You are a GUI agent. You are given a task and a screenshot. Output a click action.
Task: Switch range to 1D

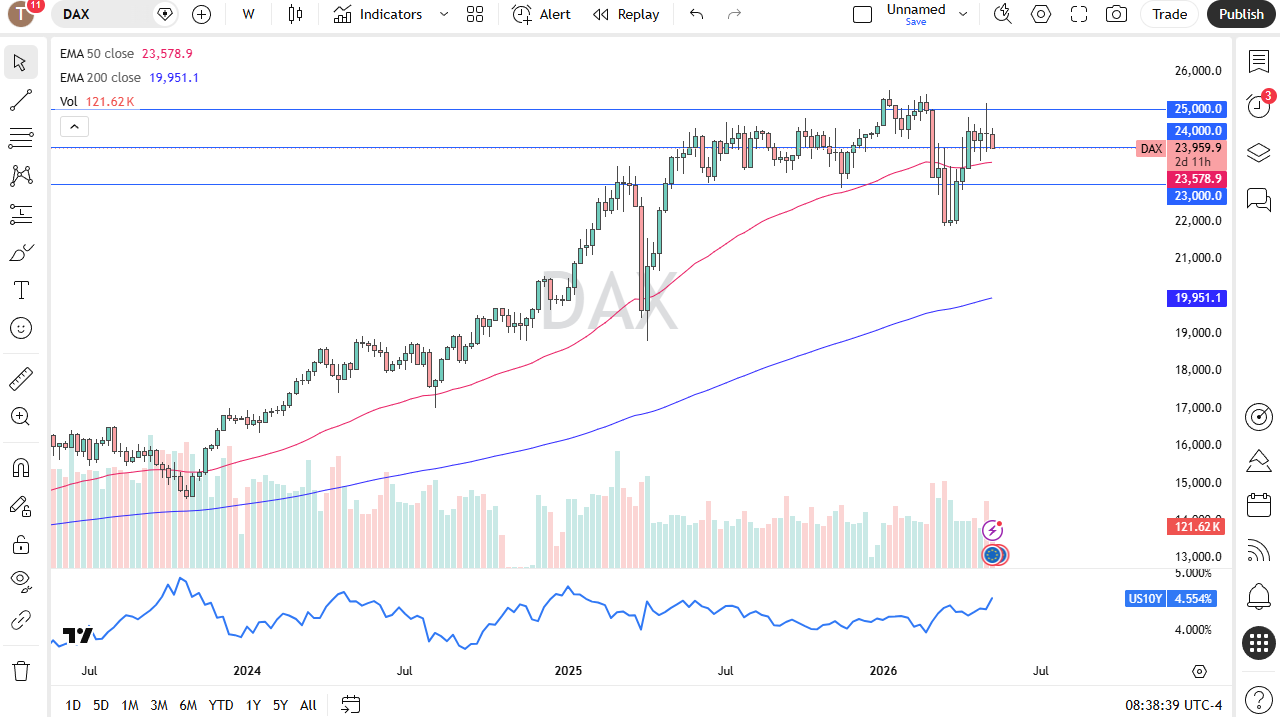(73, 705)
